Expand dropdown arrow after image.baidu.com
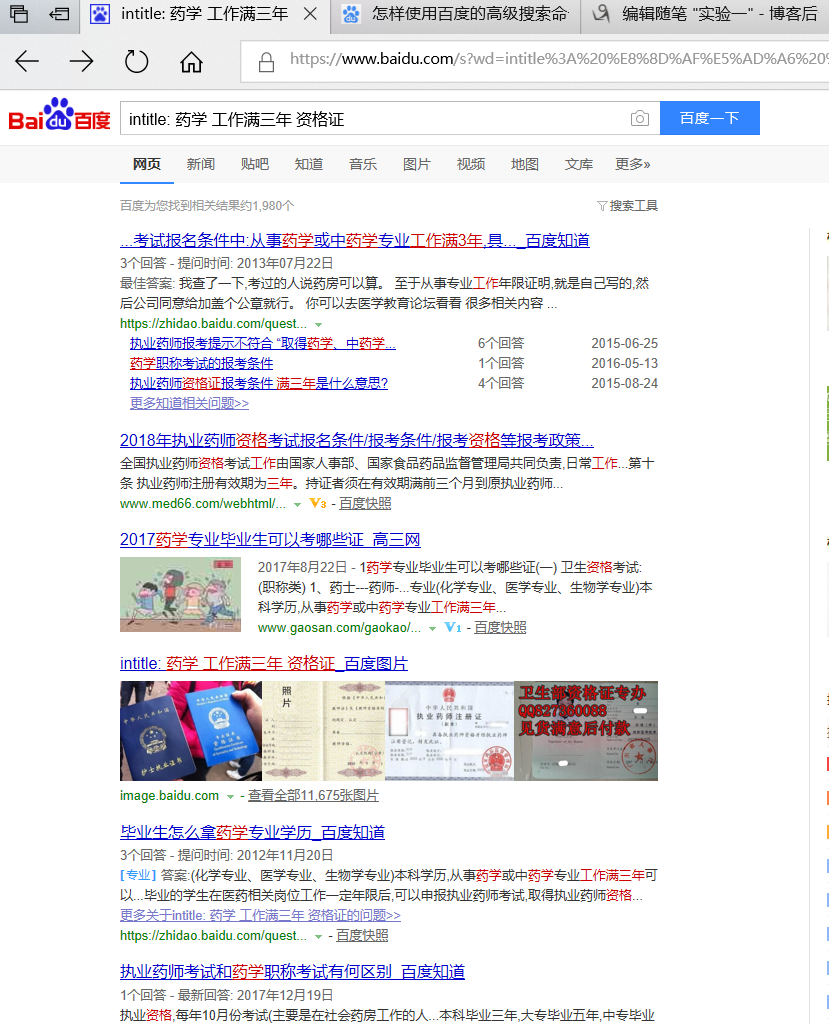The height and width of the screenshot is (1024, 829). coord(230,797)
